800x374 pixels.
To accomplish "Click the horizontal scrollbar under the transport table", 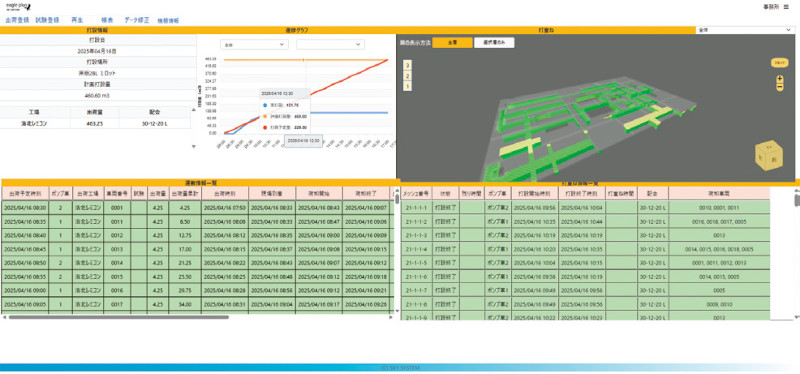I will [118, 317].
